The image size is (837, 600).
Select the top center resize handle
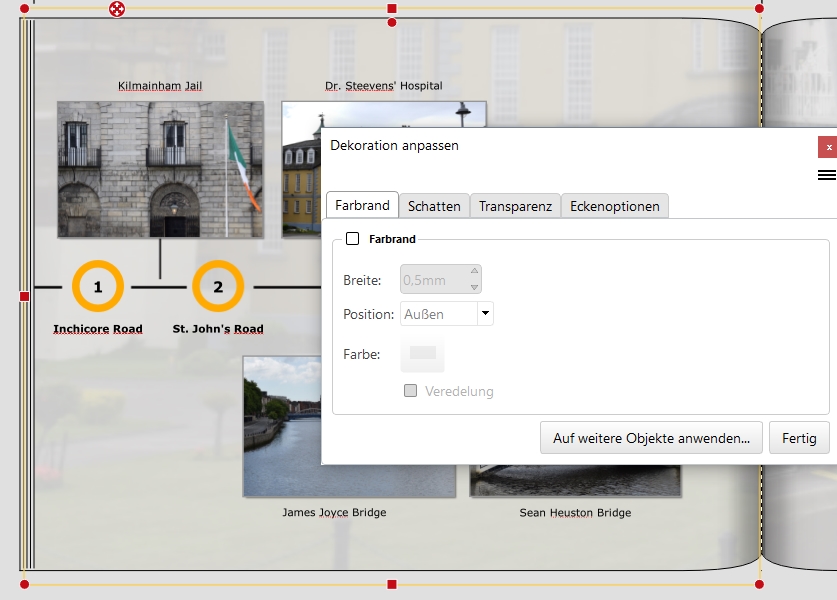(x=392, y=8)
